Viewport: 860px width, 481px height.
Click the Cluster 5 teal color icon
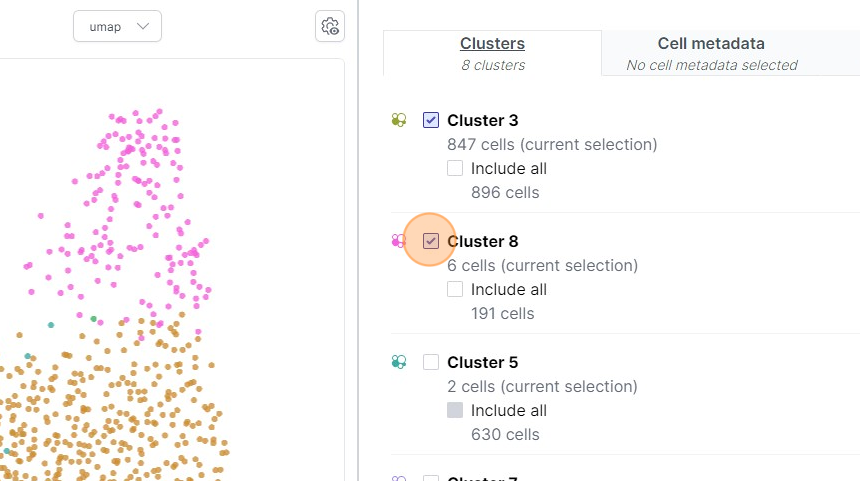pos(399,362)
